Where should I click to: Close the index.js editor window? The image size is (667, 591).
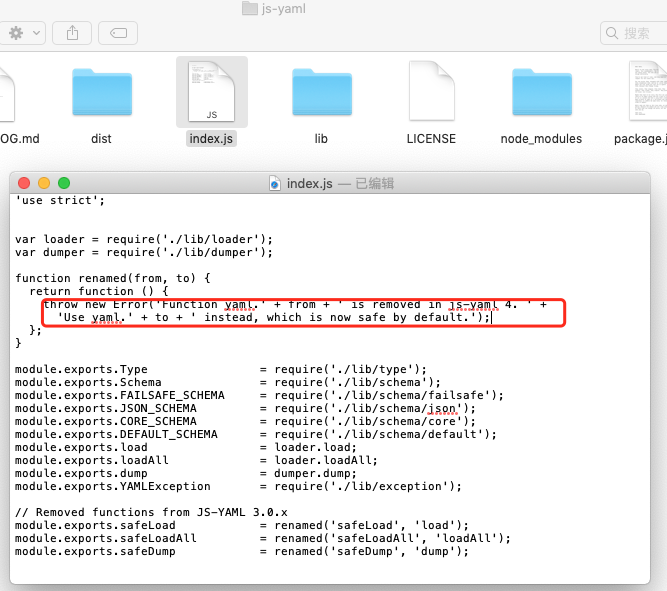[x=24, y=183]
